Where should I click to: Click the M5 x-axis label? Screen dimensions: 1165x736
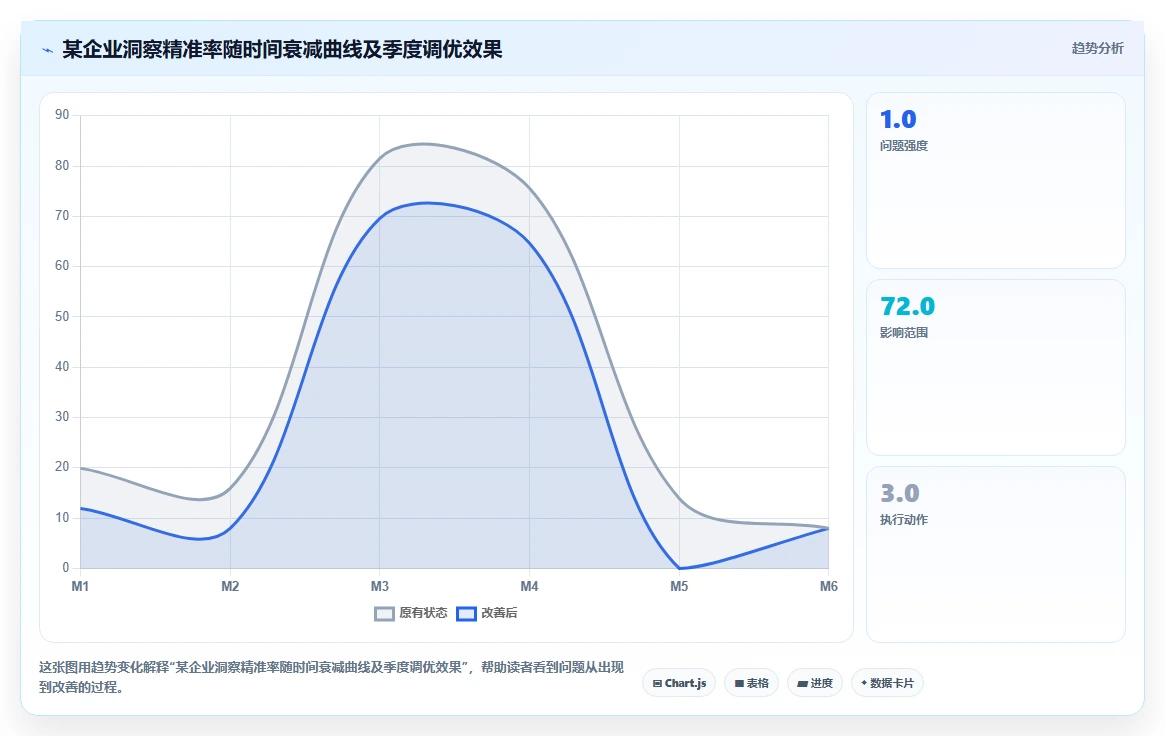[x=679, y=587]
